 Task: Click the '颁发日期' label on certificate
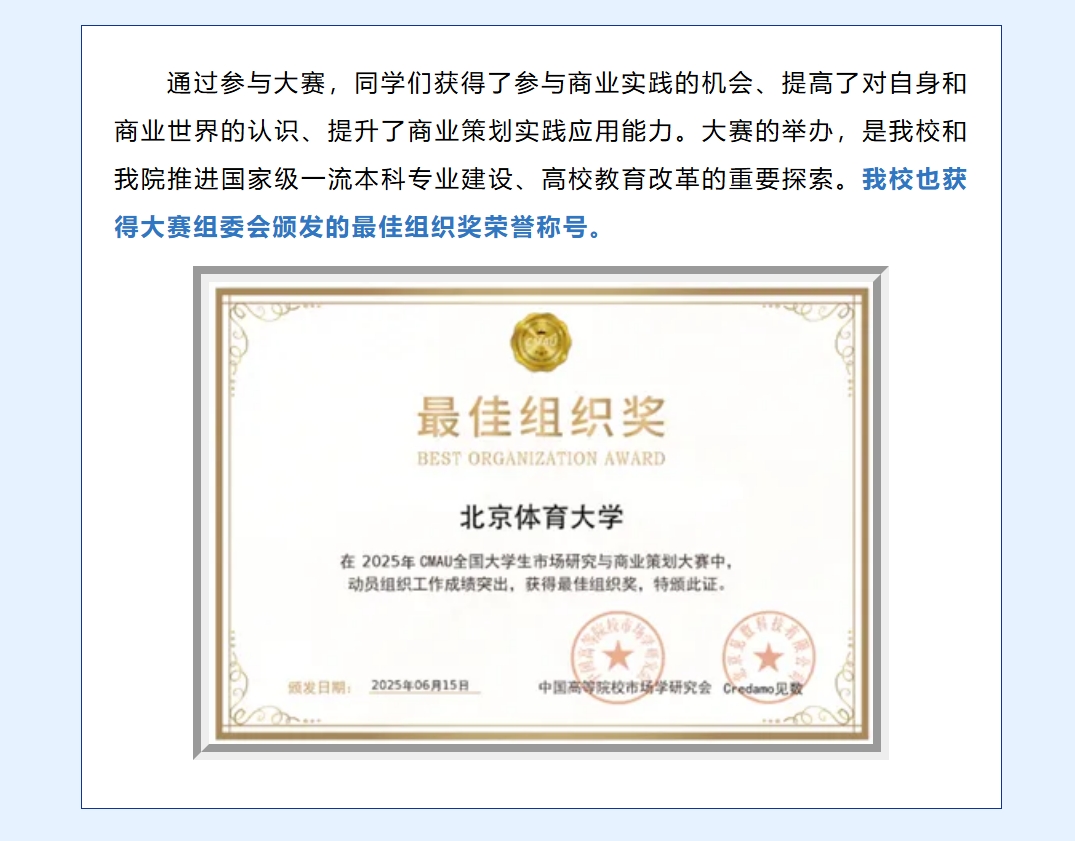pos(319,687)
